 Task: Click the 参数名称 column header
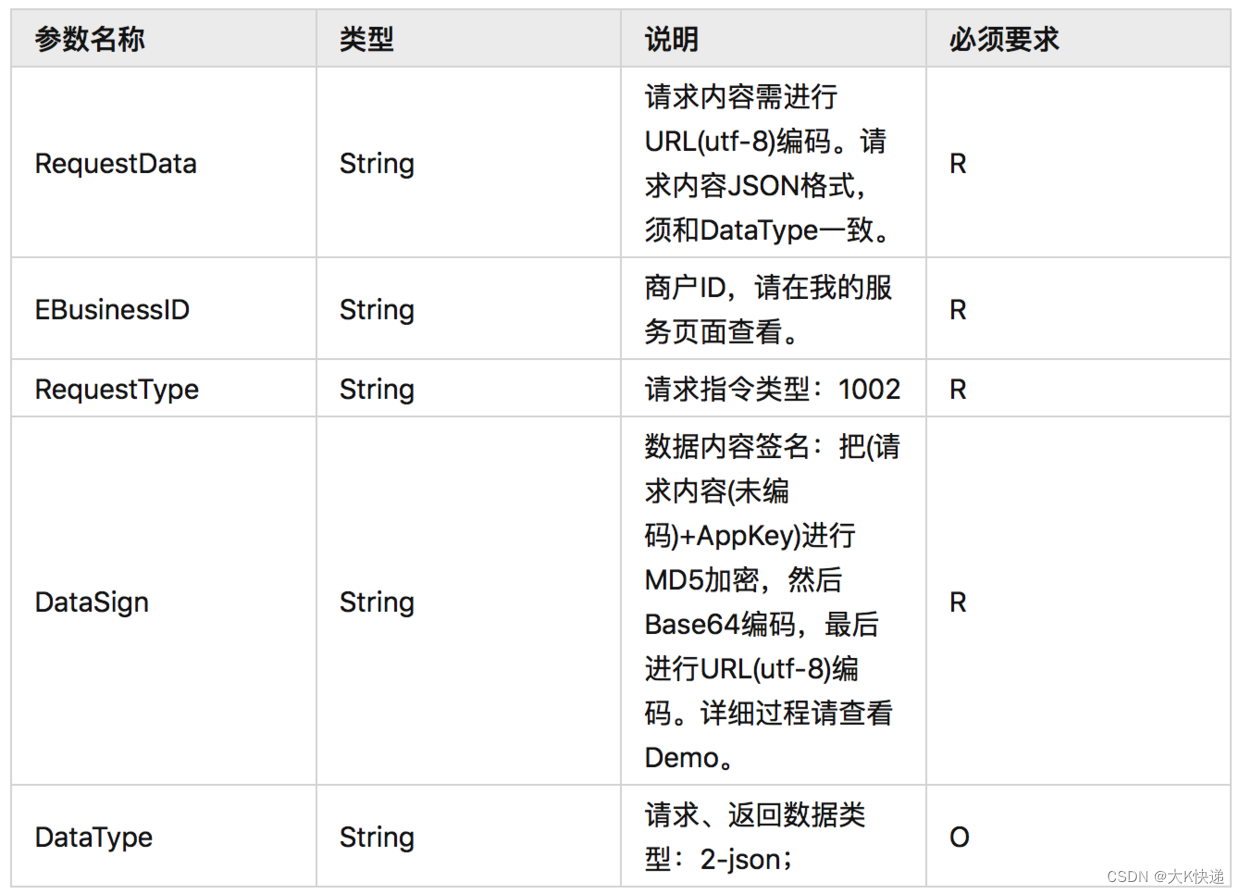[89, 39]
